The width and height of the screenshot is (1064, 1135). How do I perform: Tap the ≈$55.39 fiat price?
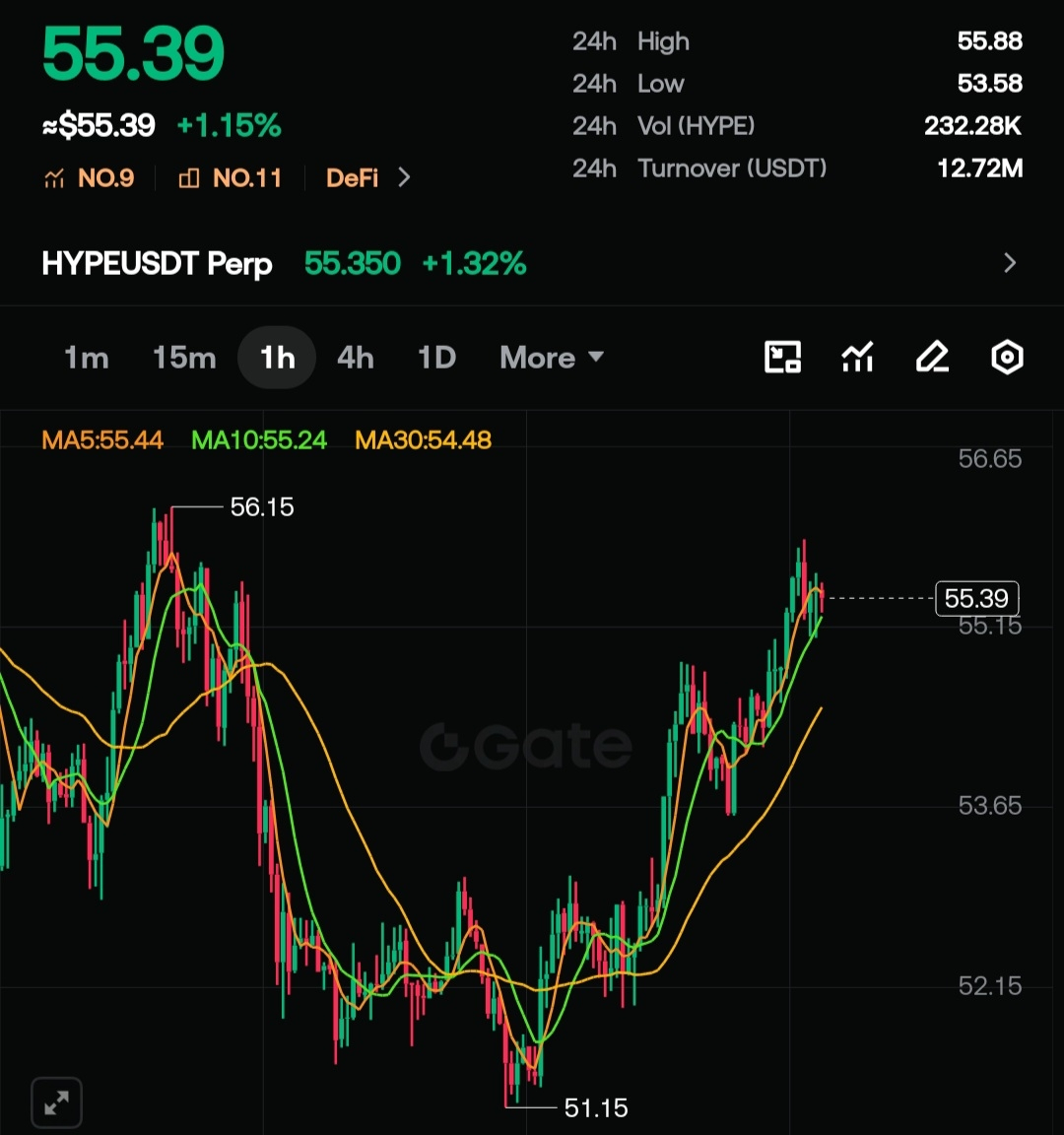click(99, 126)
